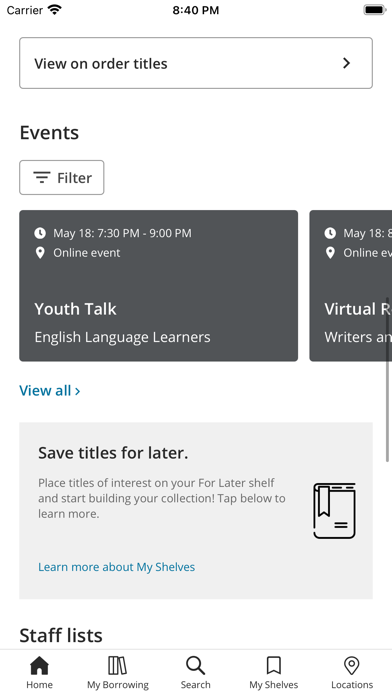The height and width of the screenshot is (696, 392).
Task: Click the battery status icon
Action: [x=375, y=10]
